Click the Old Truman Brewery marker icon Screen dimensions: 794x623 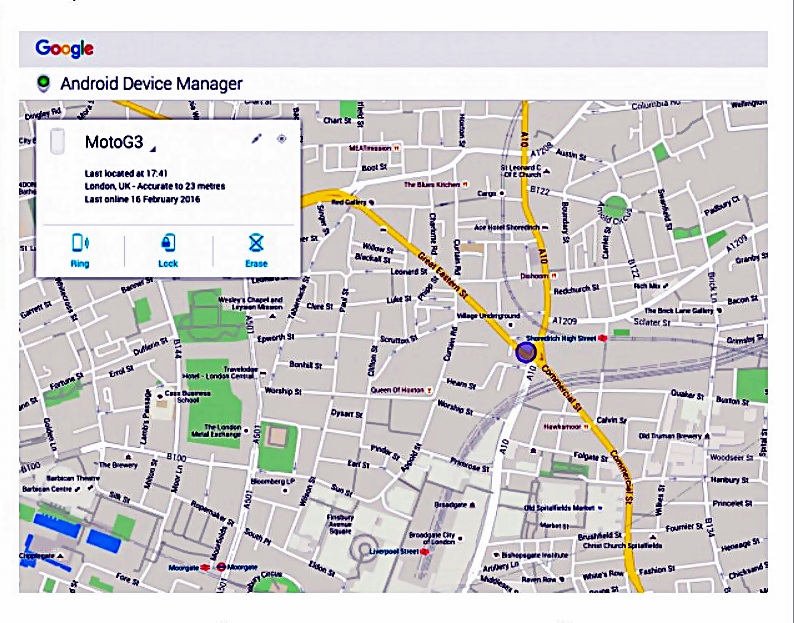[x=707, y=436]
